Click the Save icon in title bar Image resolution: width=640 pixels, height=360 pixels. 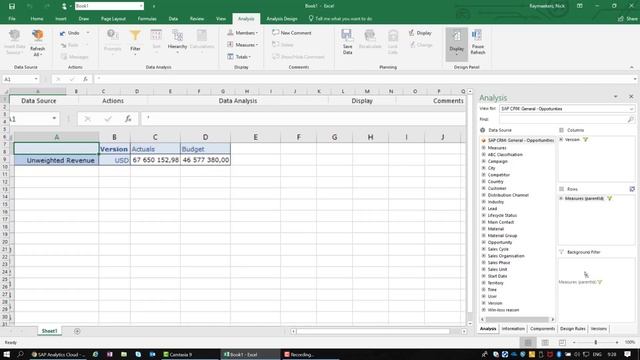point(12,6)
